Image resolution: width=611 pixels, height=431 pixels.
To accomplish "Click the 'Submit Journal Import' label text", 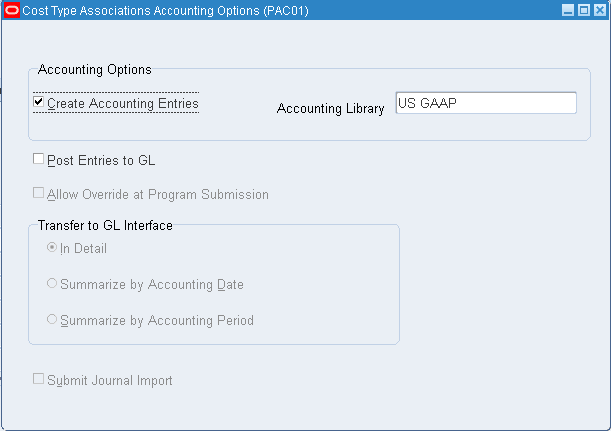I will (110, 381).
